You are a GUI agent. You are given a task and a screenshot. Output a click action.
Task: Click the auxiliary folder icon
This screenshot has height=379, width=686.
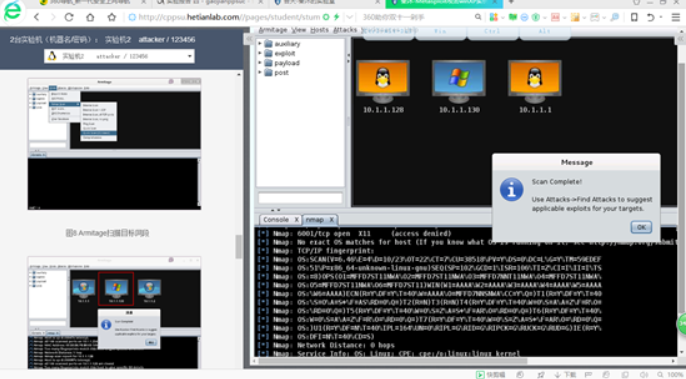coord(269,44)
